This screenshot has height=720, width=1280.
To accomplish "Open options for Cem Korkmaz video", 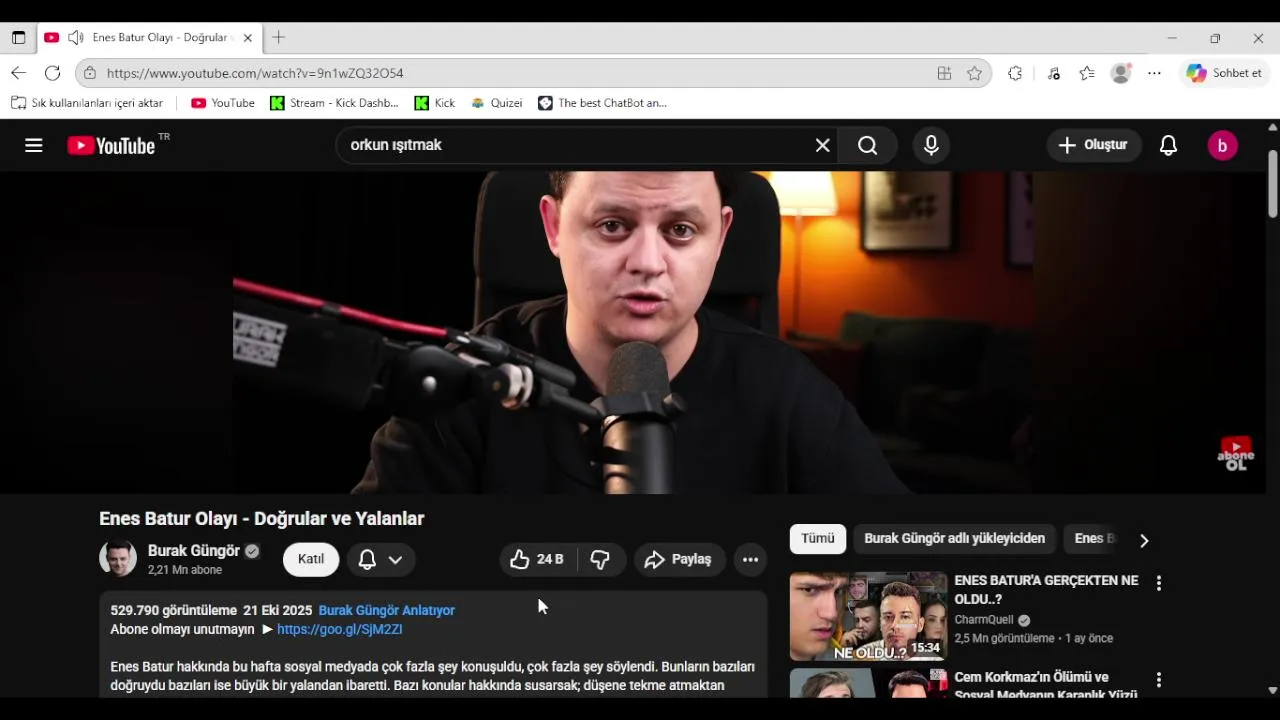I will 1159,680.
